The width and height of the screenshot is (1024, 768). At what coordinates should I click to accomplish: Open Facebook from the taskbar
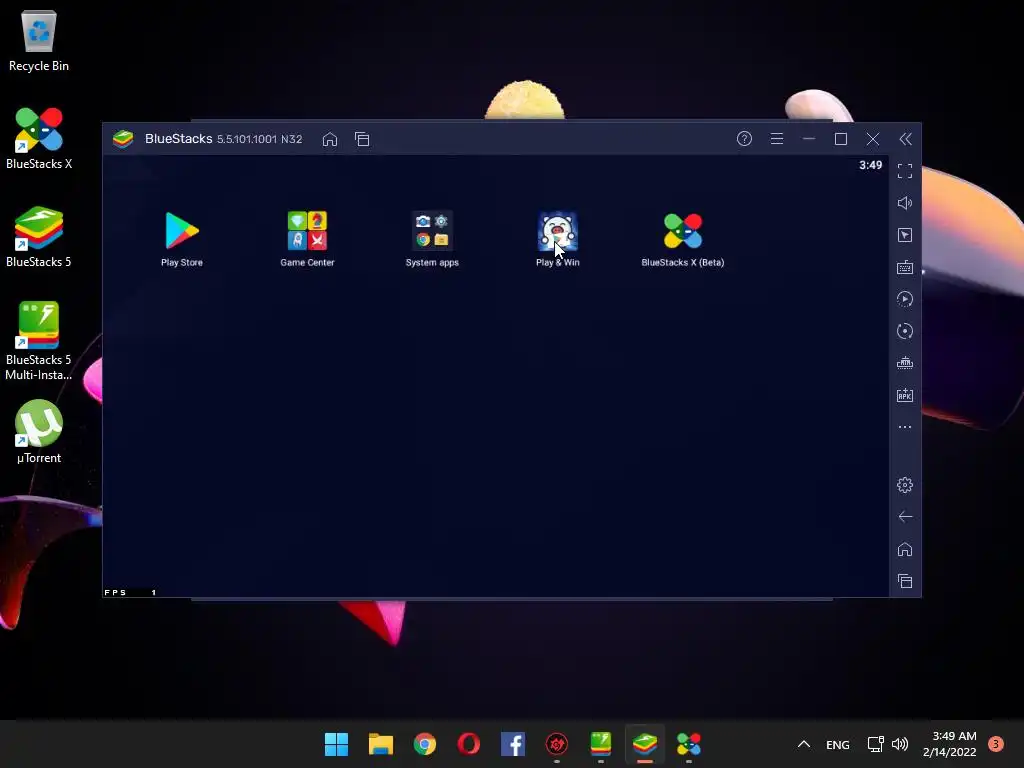click(x=513, y=744)
